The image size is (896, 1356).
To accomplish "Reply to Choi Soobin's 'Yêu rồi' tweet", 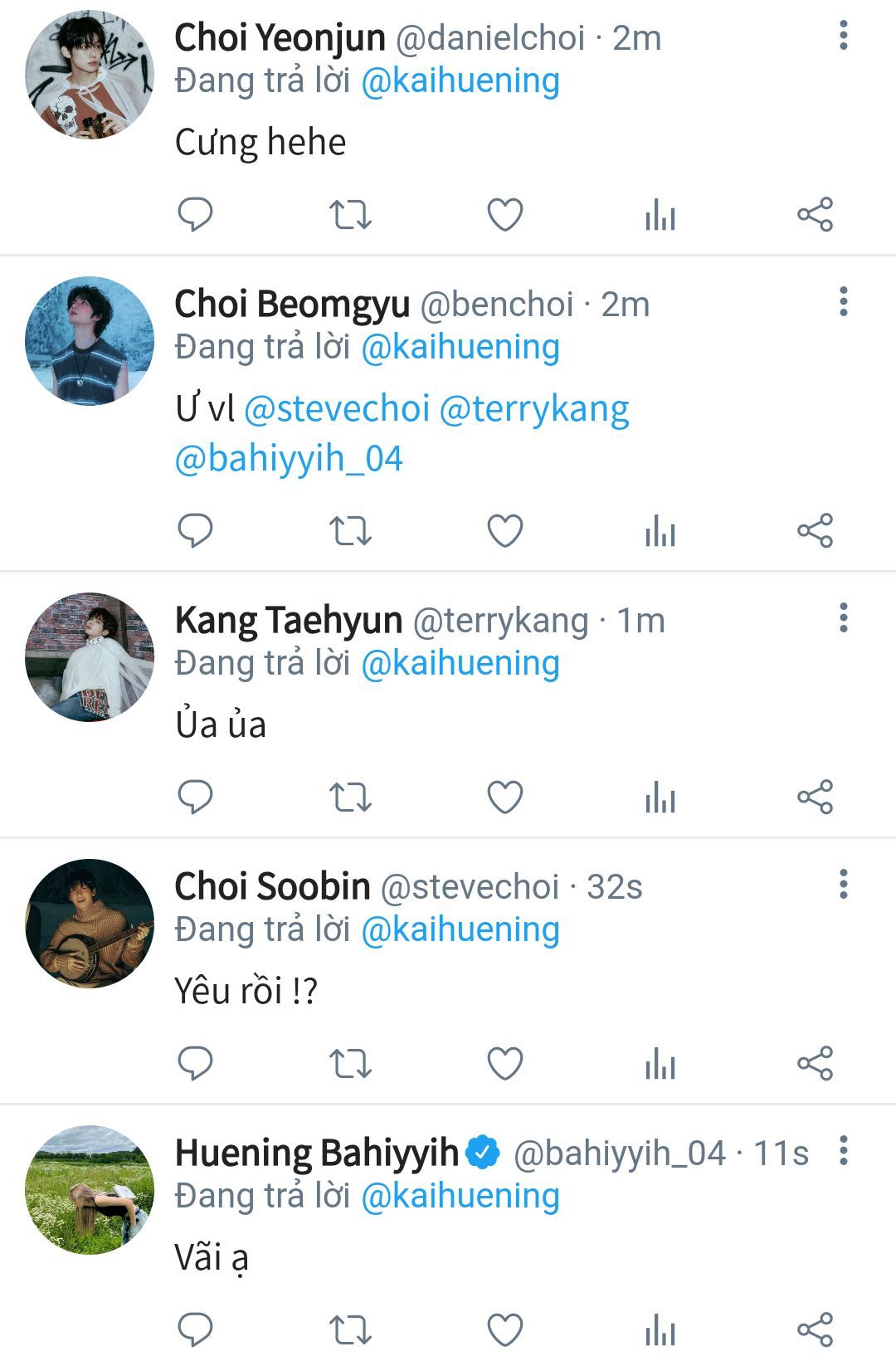I will (196, 1064).
